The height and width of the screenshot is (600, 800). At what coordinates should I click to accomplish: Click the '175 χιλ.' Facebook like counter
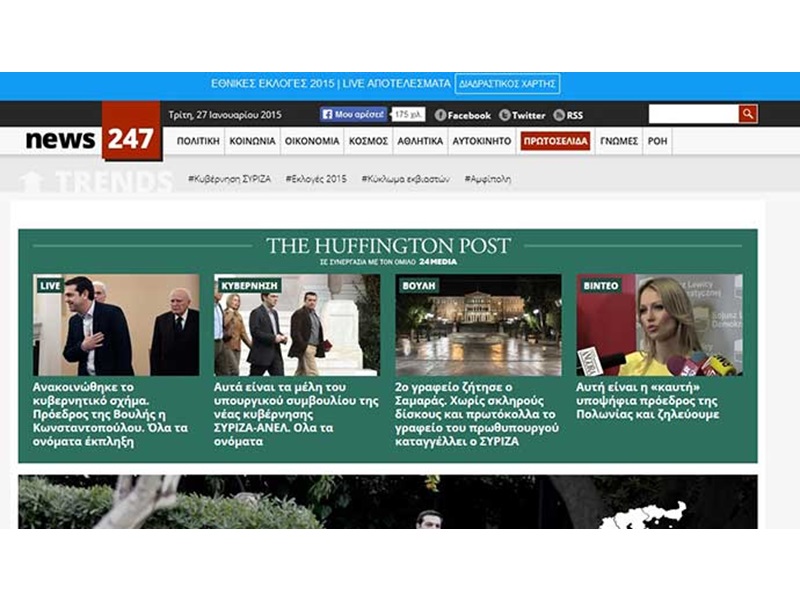[x=409, y=114]
